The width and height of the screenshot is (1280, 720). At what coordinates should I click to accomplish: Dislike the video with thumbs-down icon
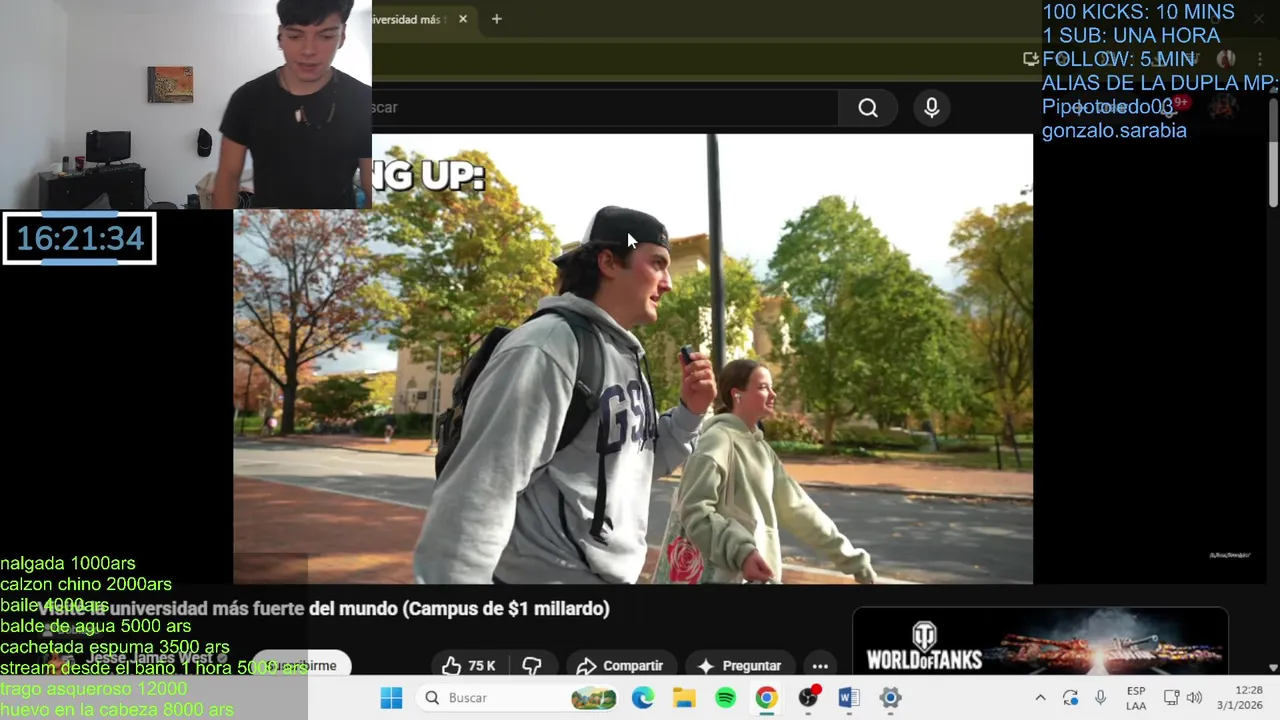point(532,666)
